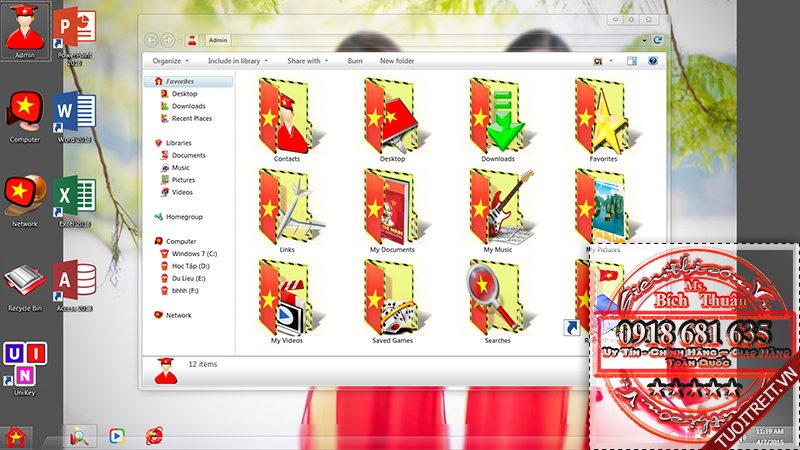Toggle the preview pane button
Image resolution: width=800 pixels, height=450 pixels.
[x=632, y=61]
